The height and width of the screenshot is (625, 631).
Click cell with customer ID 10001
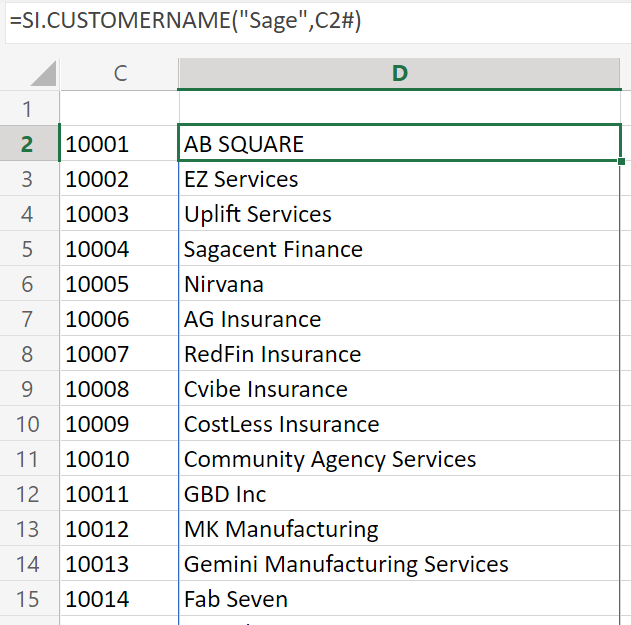120,144
